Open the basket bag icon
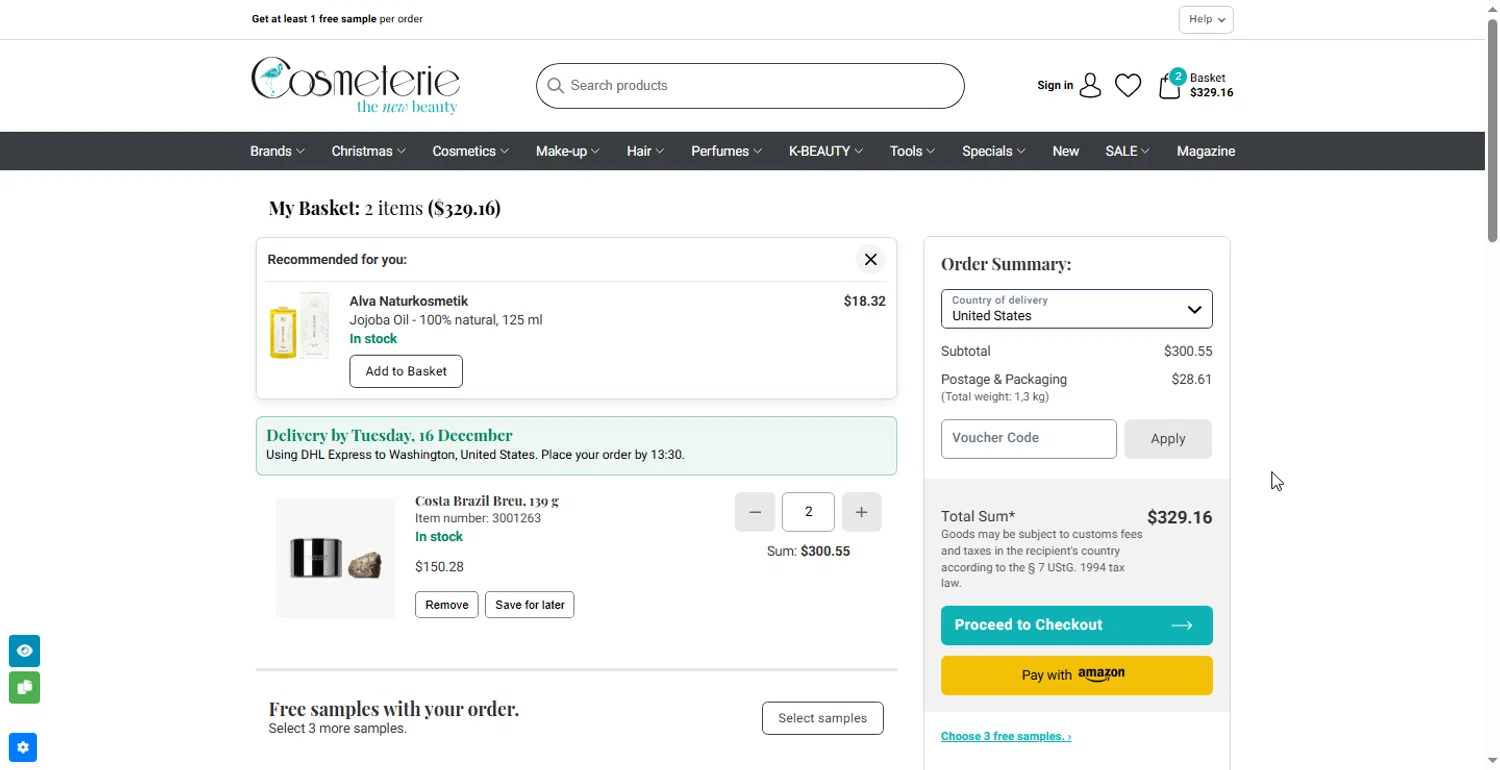Viewport: 1500px width, 770px height. point(1170,85)
